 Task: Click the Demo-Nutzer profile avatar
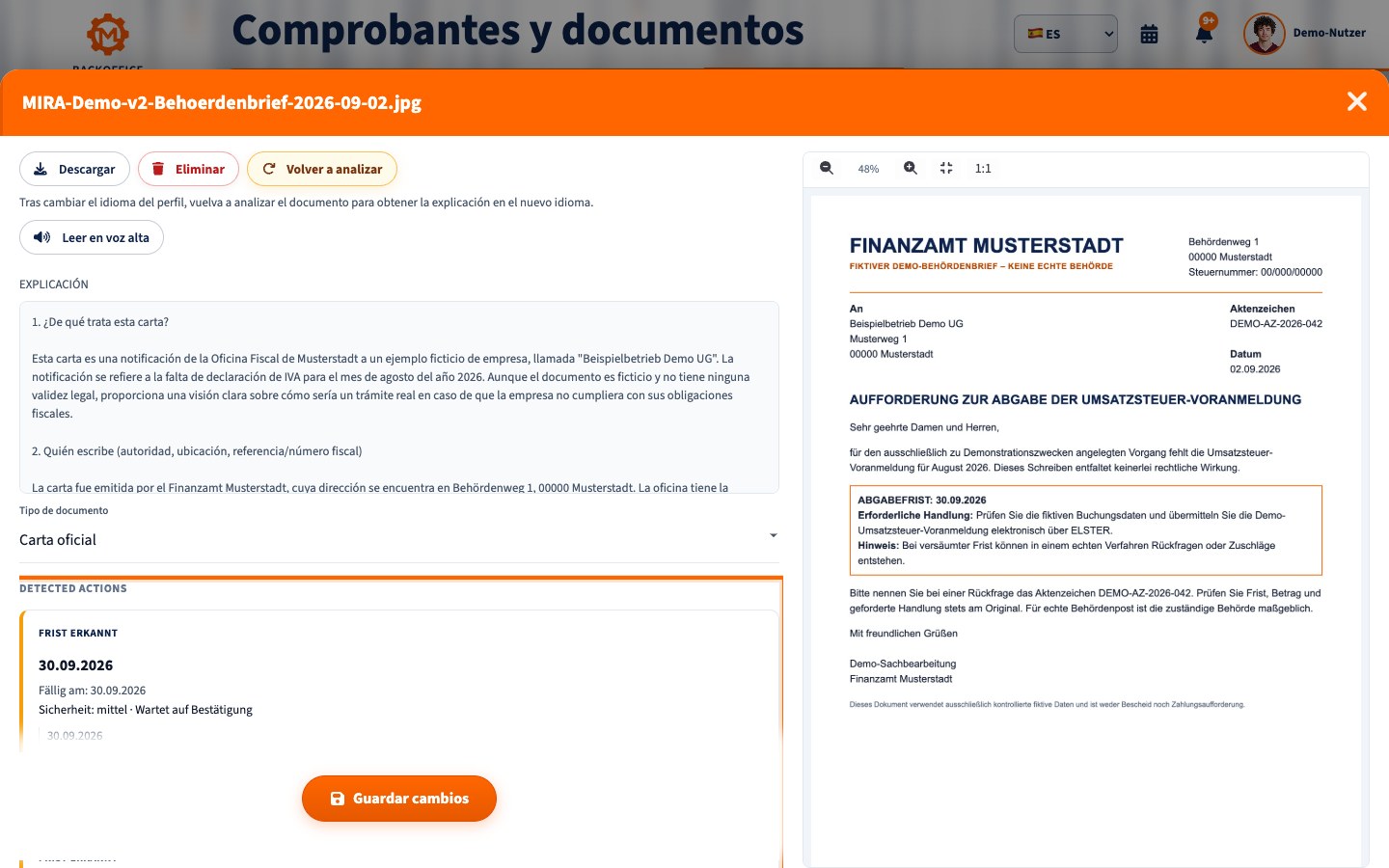1264,33
